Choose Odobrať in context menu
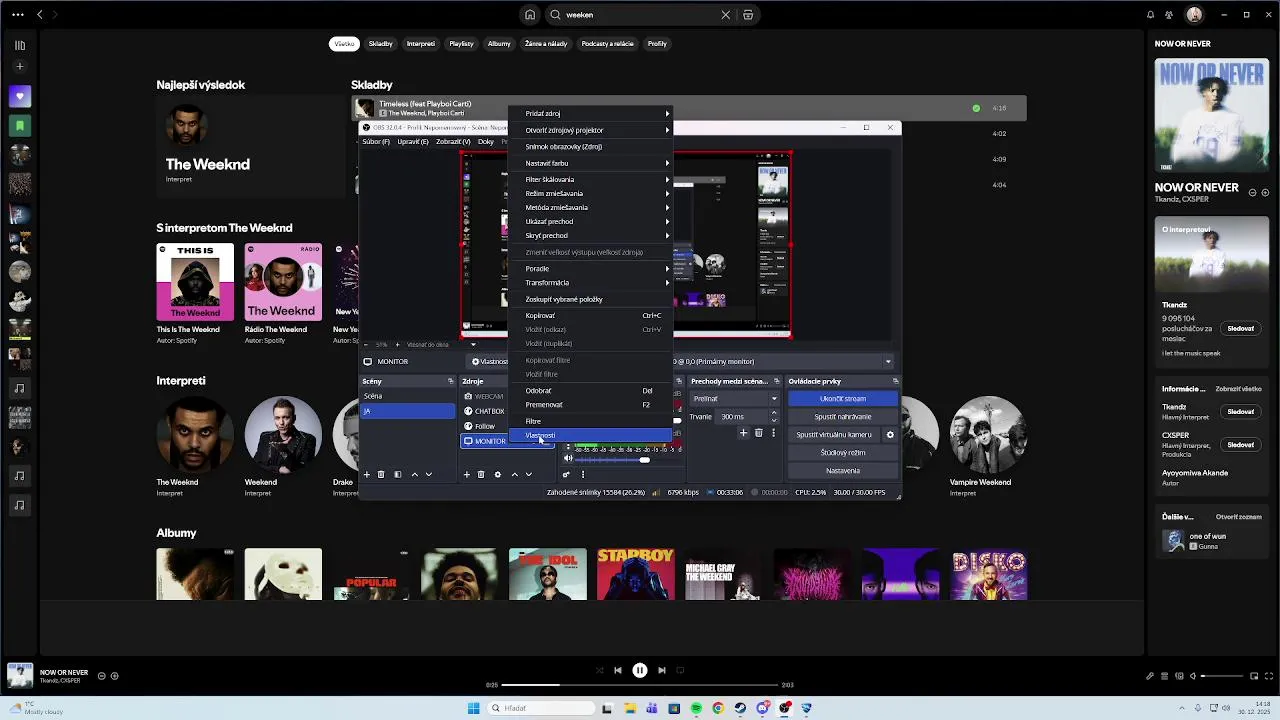The width and height of the screenshot is (1280, 720). 590,391
